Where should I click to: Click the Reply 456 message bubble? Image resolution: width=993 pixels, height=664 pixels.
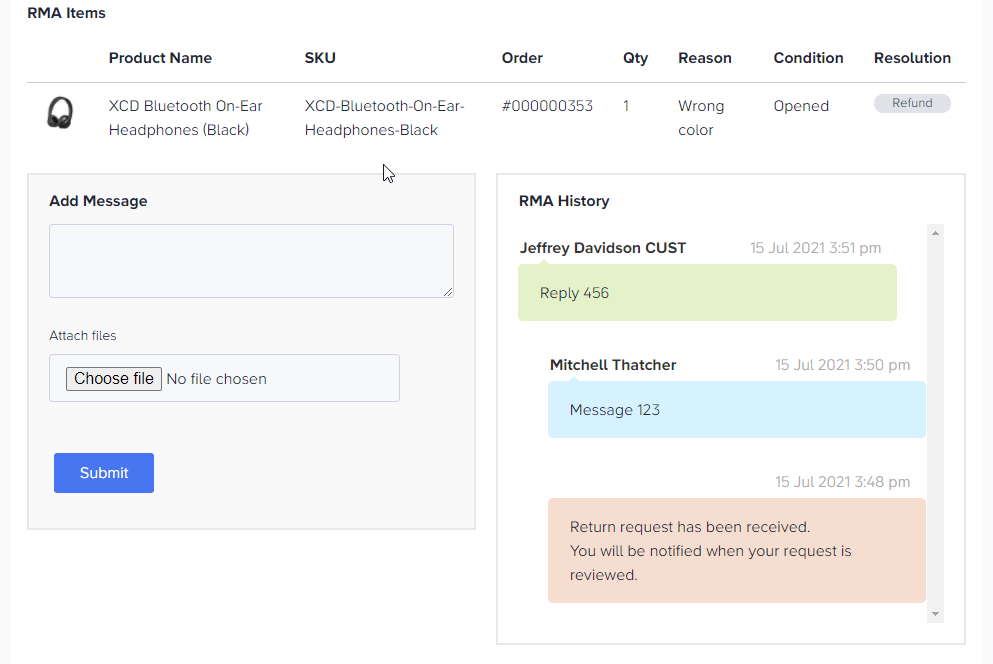(x=707, y=293)
